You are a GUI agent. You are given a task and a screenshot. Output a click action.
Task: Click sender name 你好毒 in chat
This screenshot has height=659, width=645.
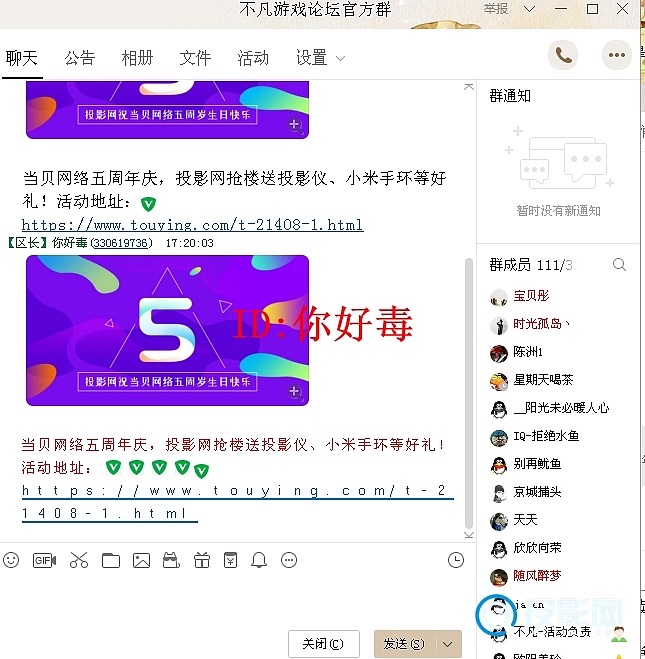70,243
